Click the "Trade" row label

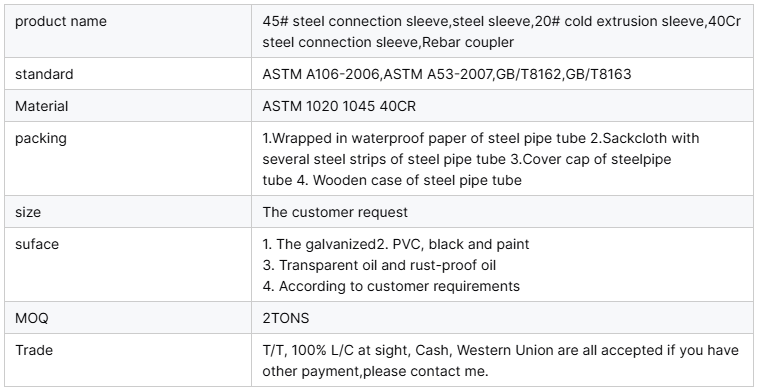[x=34, y=350]
